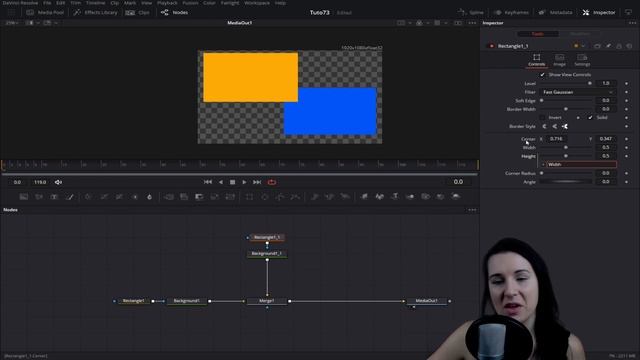Select the Modifiers inspector tab
640x360 pixels.
pyautogui.click(x=580, y=34)
